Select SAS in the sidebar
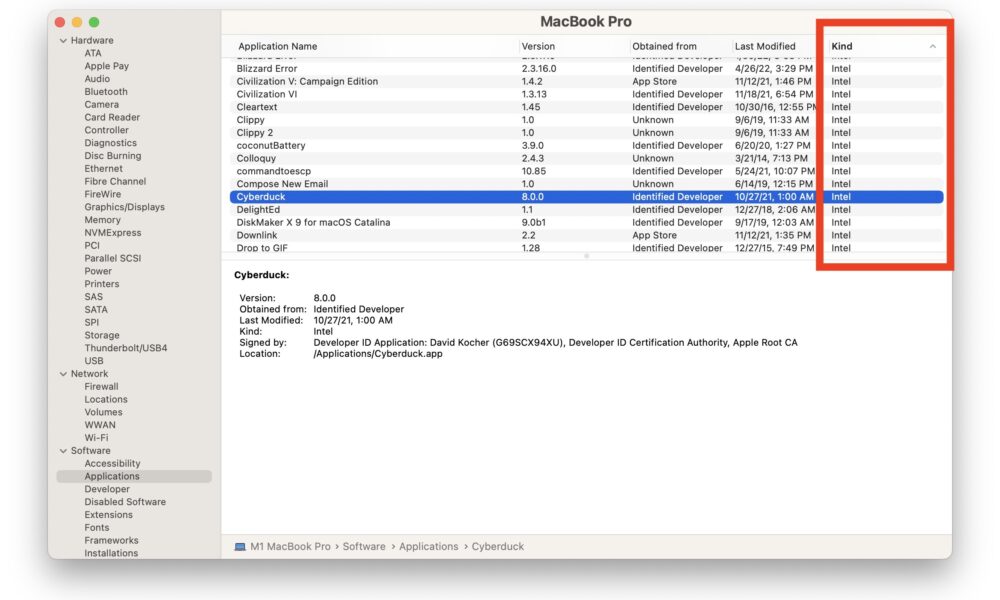Screen dimensions: 1000x600 [x=93, y=296]
